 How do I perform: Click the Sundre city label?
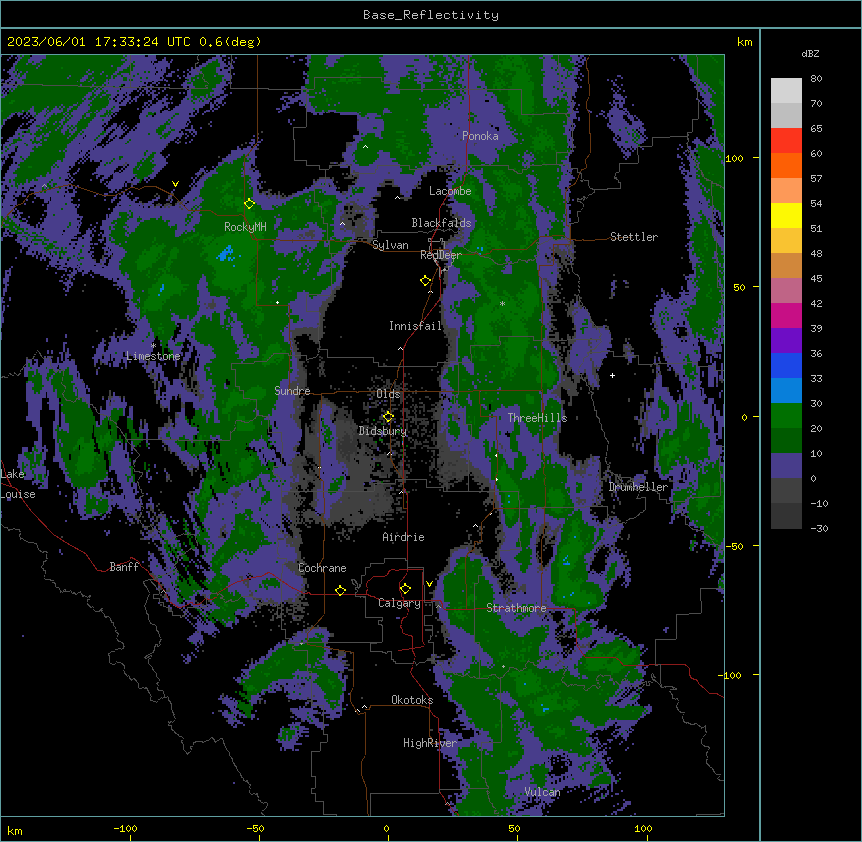click(x=292, y=391)
